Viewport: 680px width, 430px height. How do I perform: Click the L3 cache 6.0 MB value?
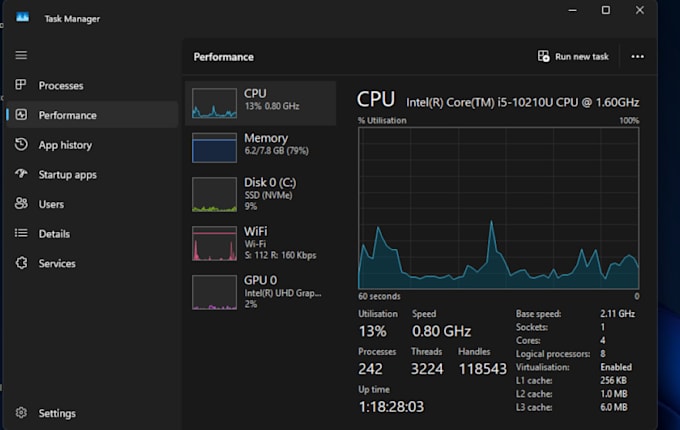pyautogui.click(x=613, y=407)
